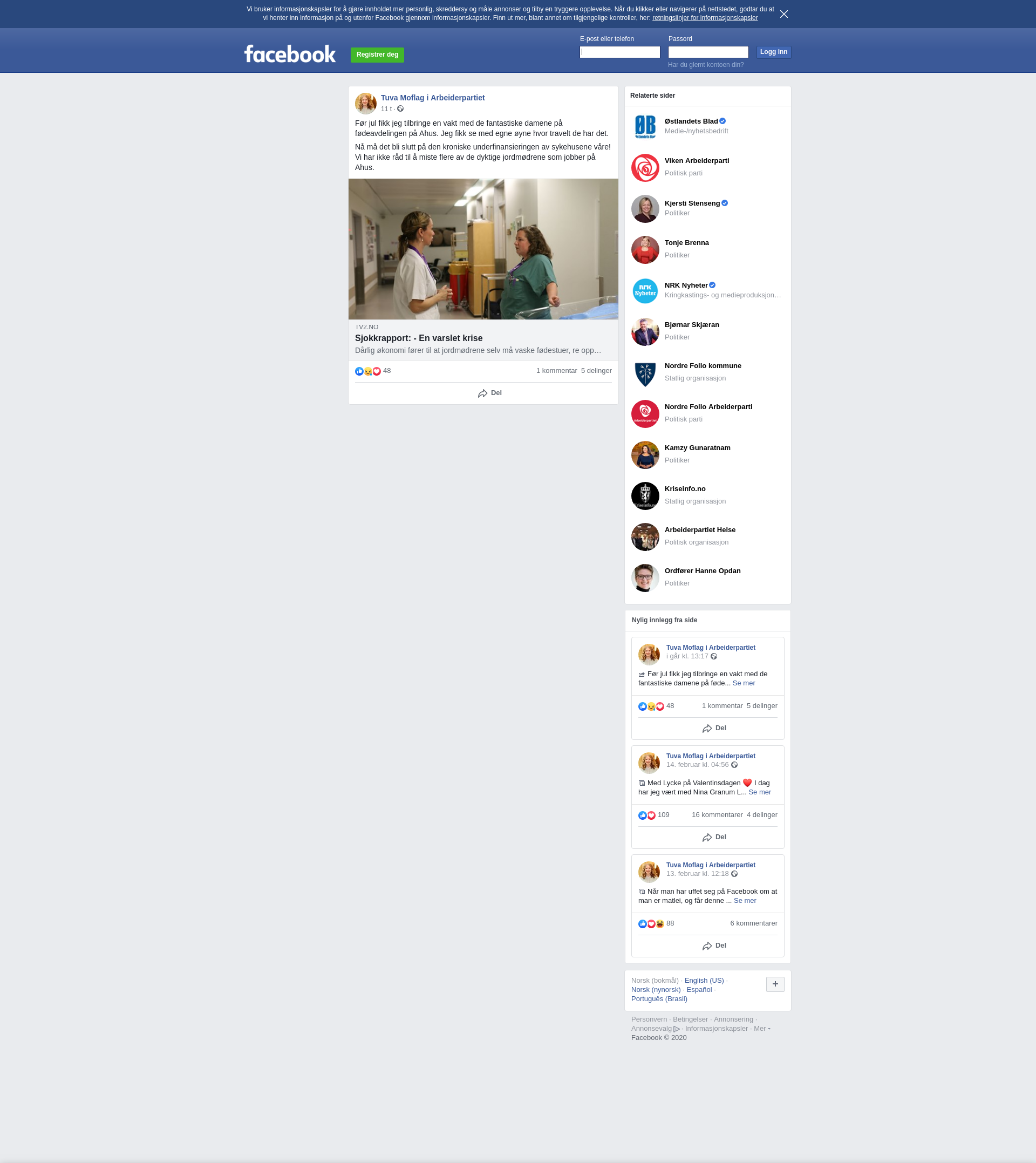Open Viken Arbeiderparti page name
The image size is (1036, 1163).
(x=697, y=161)
